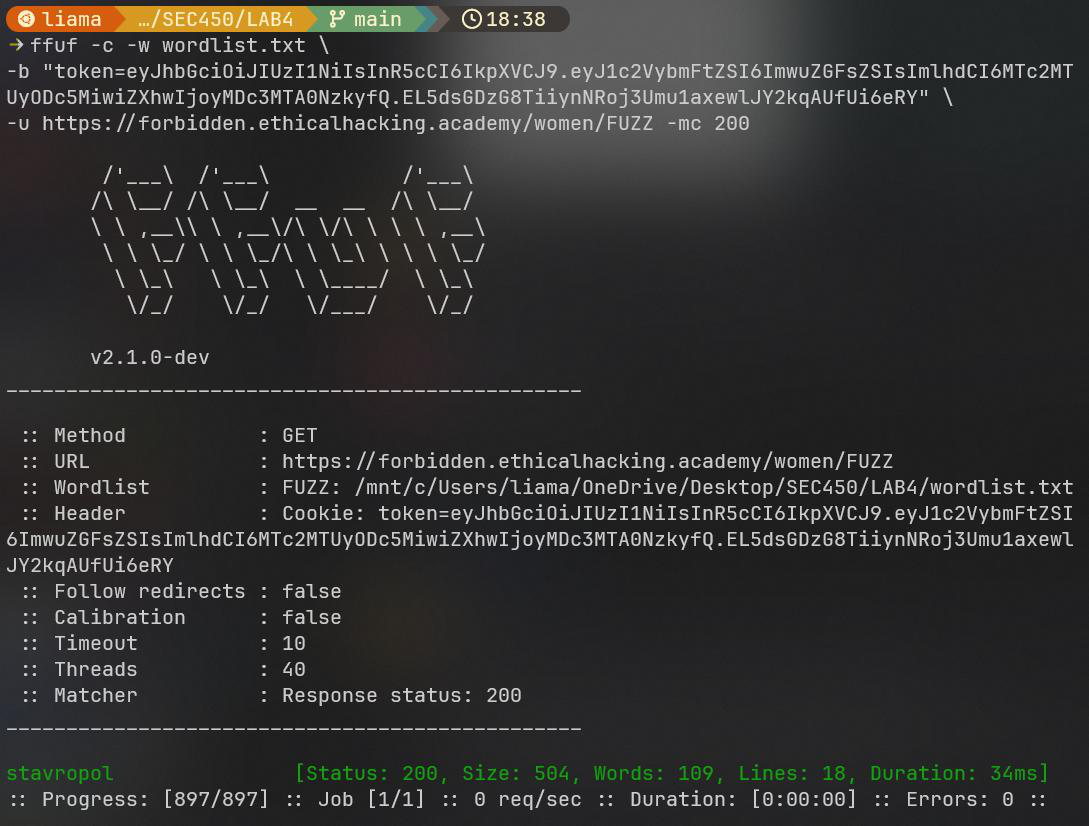Click the GET method value
This screenshot has width=1089, height=826.
point(299,435)
